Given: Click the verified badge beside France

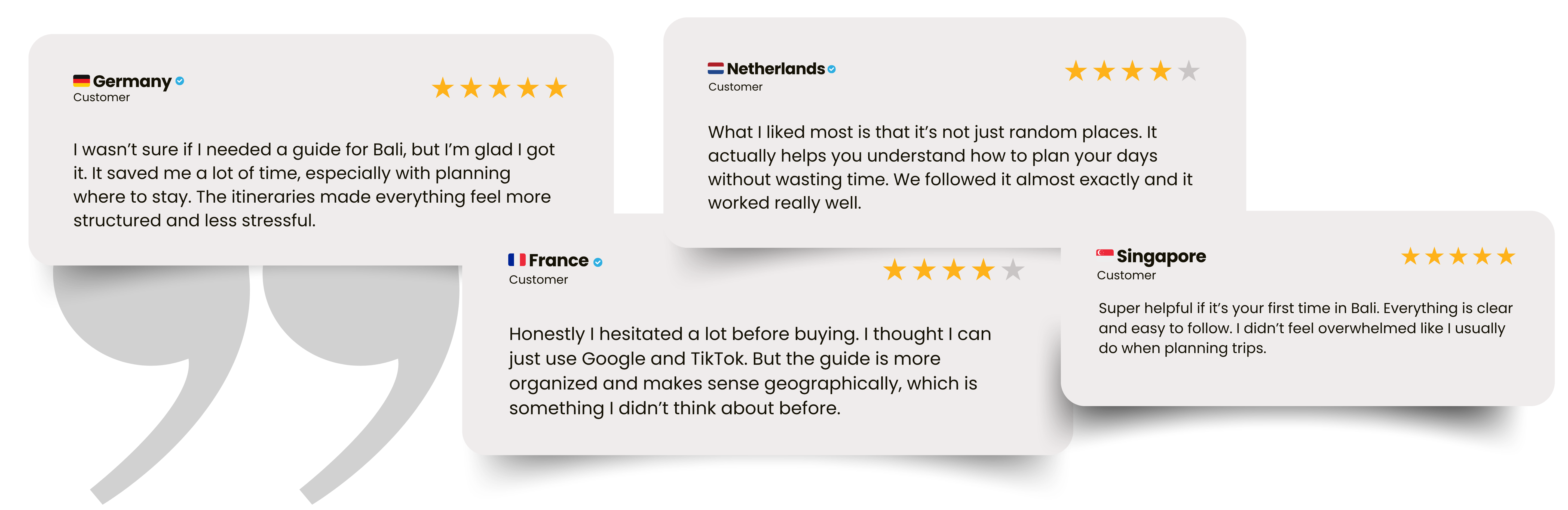Looking at the screenshot, I should pos(598,262).
